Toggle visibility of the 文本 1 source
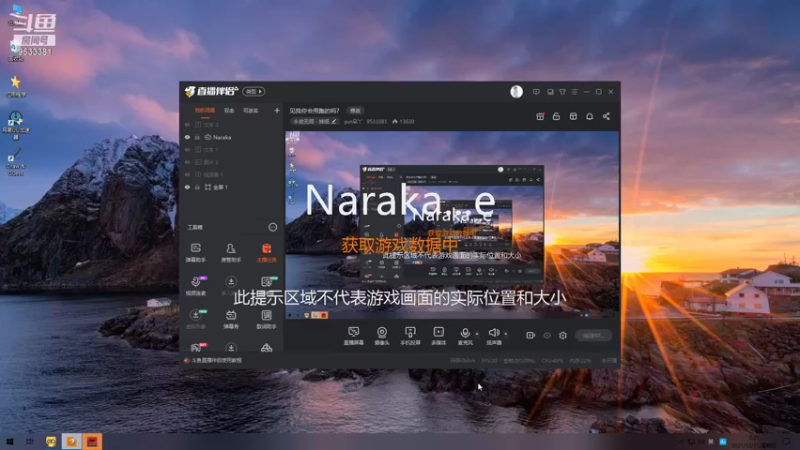The height and width of the screenshot is (450, 800). click(x=187, y=149)
